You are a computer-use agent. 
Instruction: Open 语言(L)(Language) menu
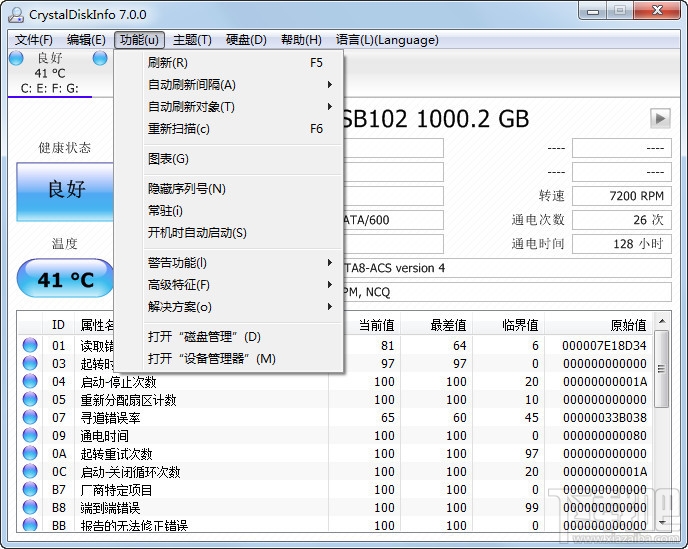tap(387, 40)
